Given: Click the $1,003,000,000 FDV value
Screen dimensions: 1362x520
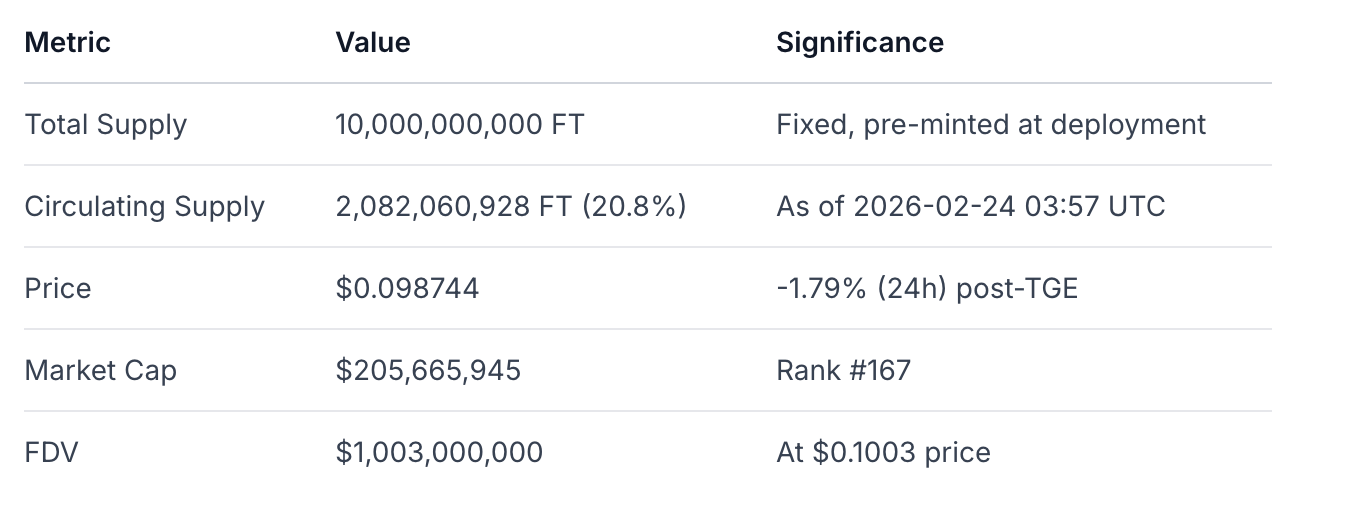Looking at the screenshot, I should click(439, 453).
